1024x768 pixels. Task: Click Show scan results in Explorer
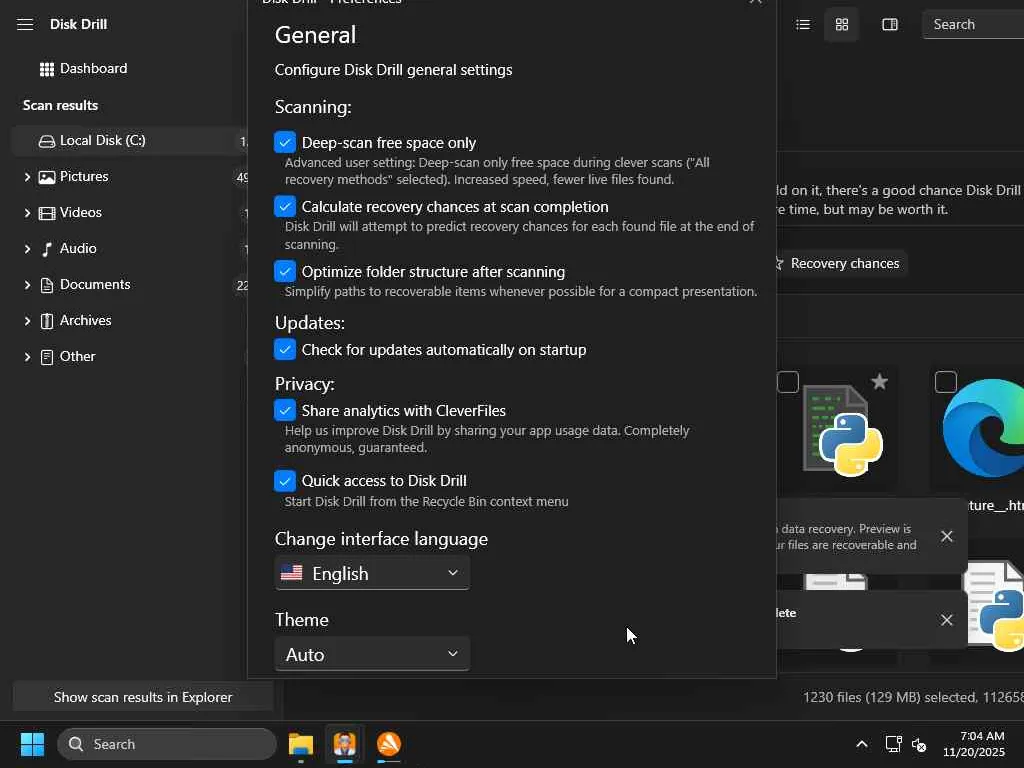coord(143,697)
